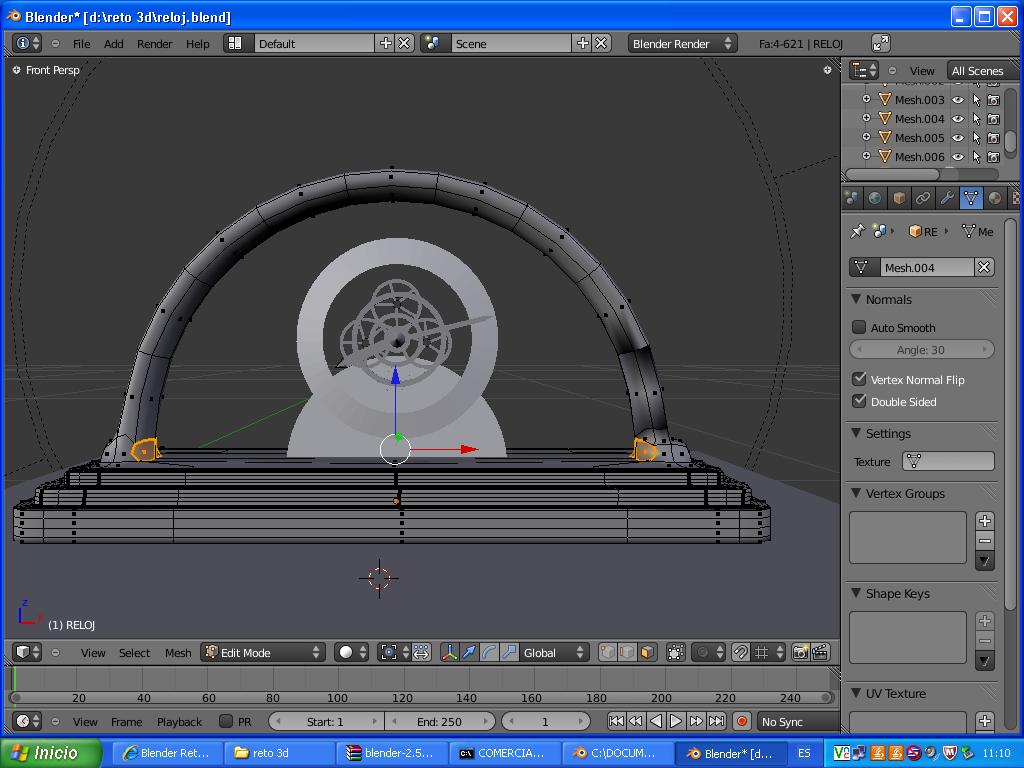Add a new shape key with plus button
Image resolution: width=1024 pixels, height=768 pixels.
pyautogui.click(x=985, y=620)
